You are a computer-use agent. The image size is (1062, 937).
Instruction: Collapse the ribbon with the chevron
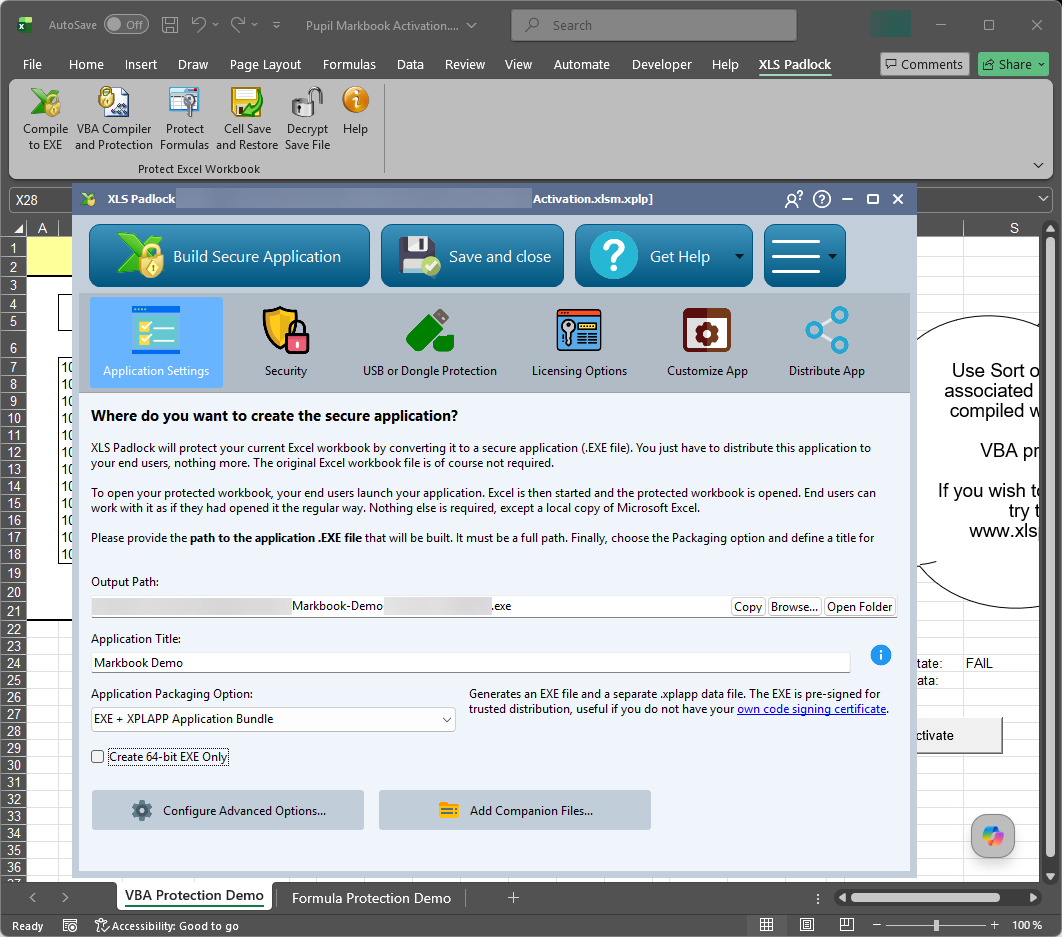coord(1038,165)
